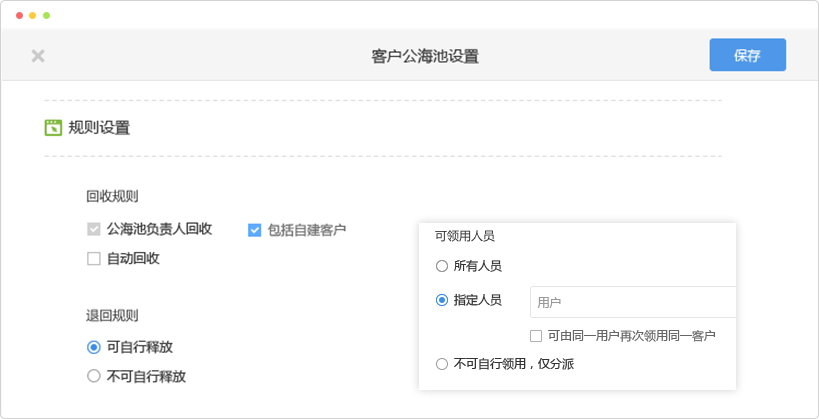Click the 回收规则 label
Viewport: 819px width, 419px height.
click(x=112, y=196)
